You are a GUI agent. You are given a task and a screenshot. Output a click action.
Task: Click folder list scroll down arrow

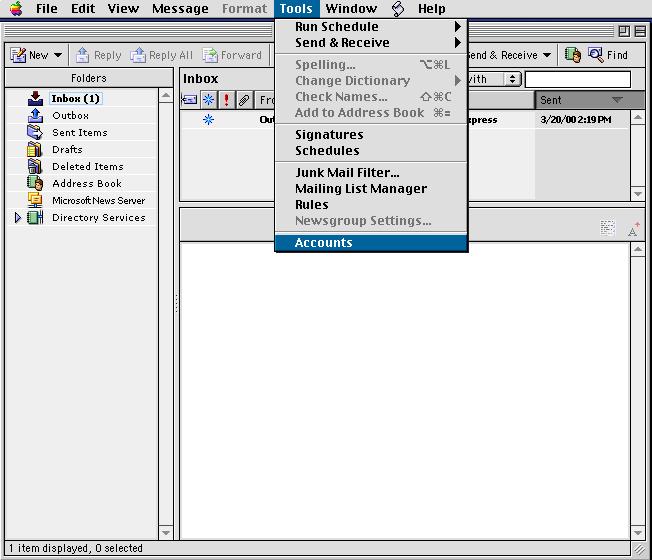pyautogui.click(x=166, y=532)
